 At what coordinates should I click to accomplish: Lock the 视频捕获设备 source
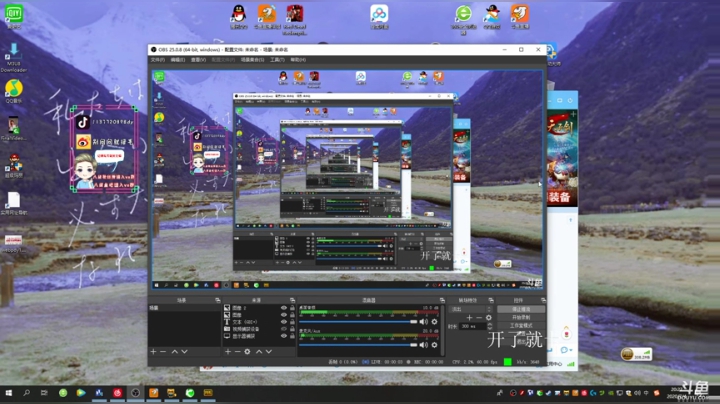292,329
